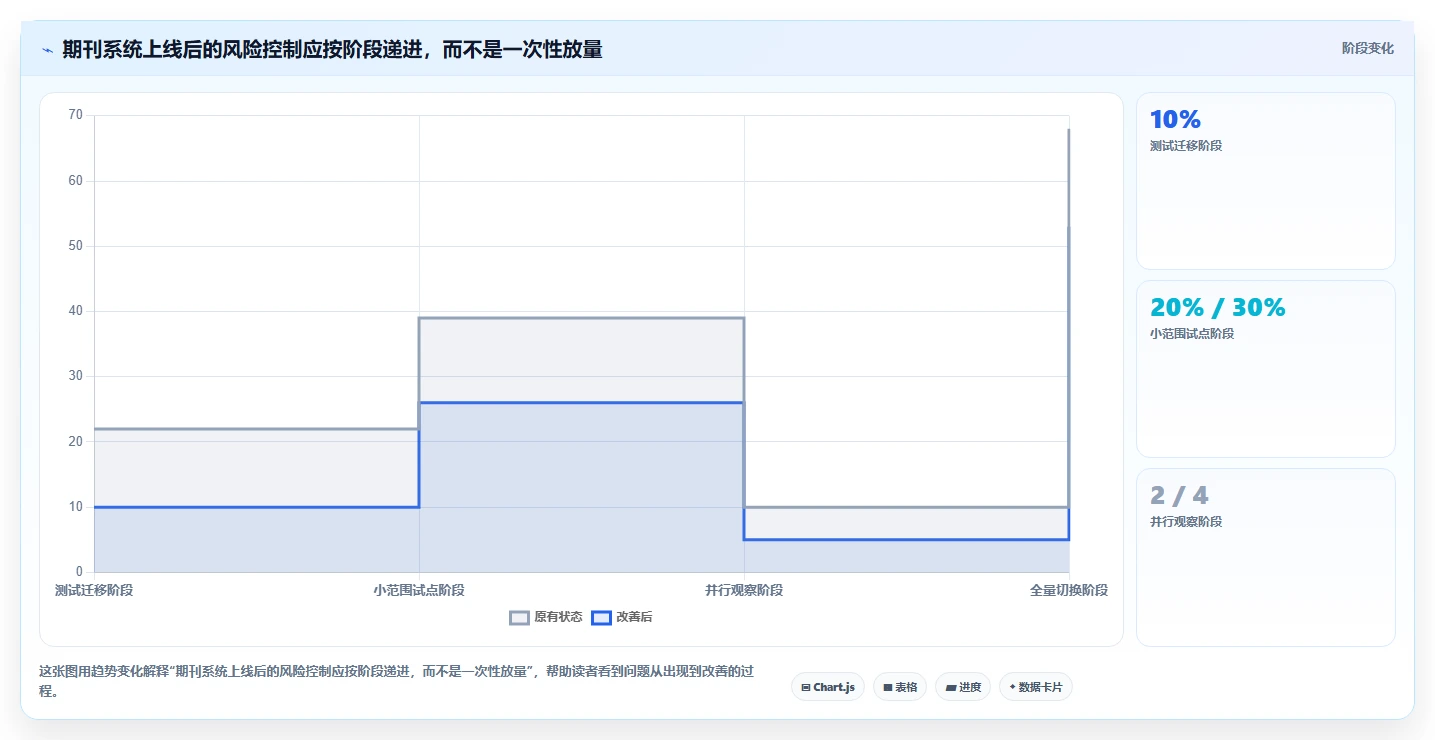Select the 进度 tag chip

pos(963,687)
